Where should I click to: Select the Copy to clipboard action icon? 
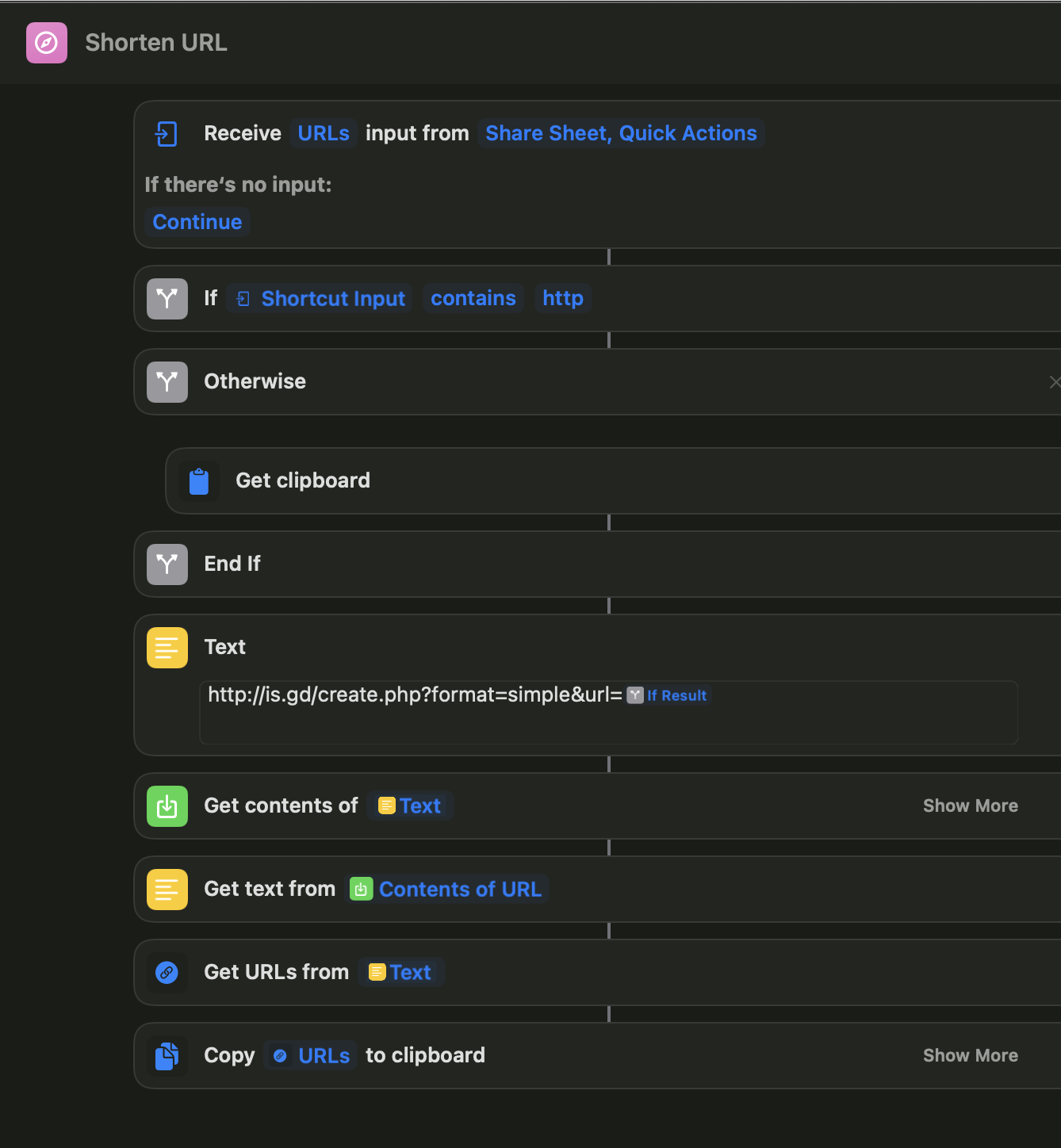(x=167, y=1055)
